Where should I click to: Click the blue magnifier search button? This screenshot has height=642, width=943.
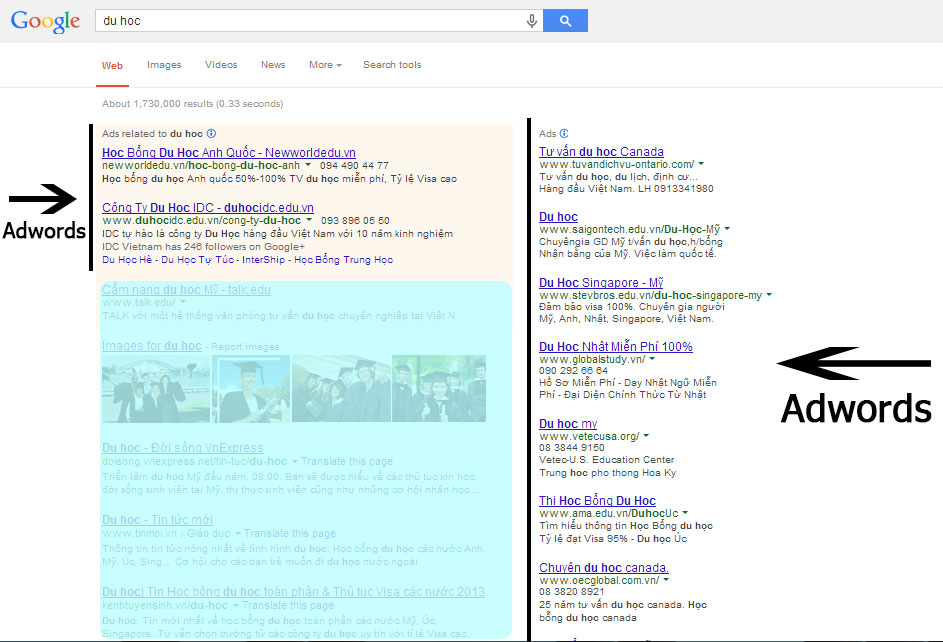565,20
